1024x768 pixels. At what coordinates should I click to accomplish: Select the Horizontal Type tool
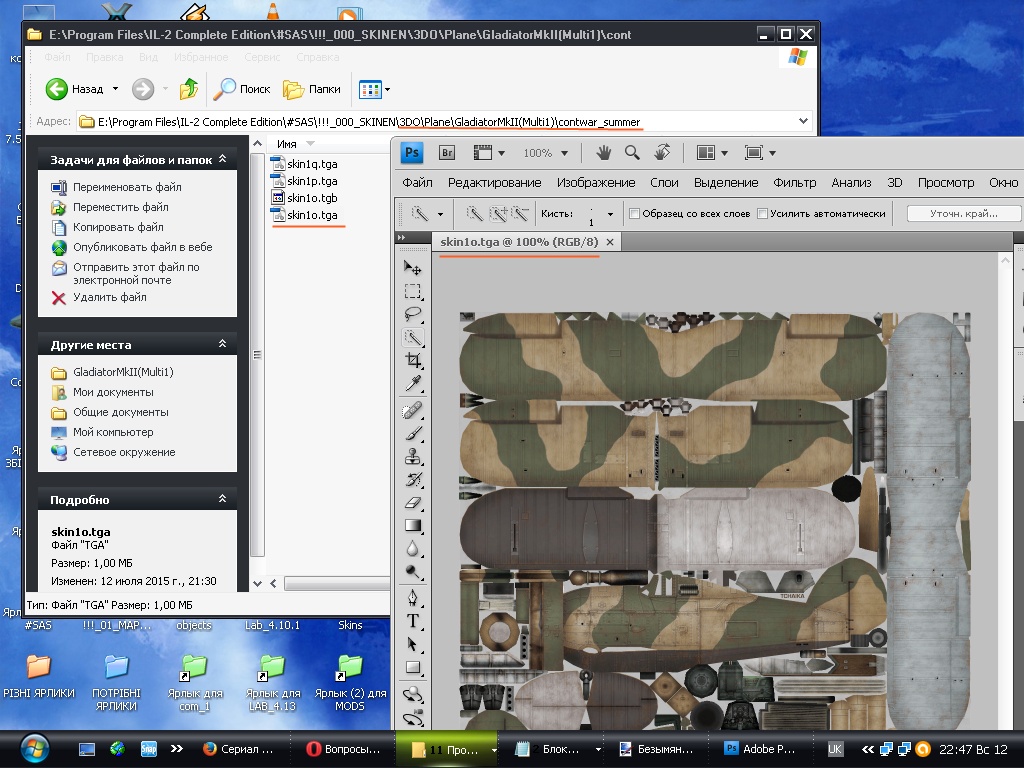(x=412, y=620)
